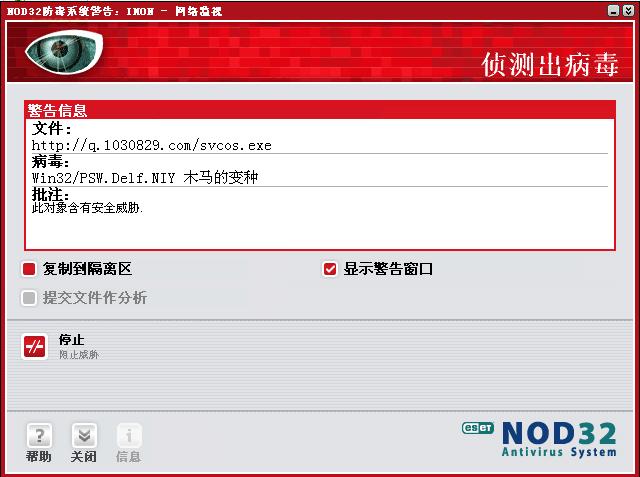Viewport: 640px width, 477px height.
Task: Click the Close icon with double chevrons
Action: [x=84, y=435]
